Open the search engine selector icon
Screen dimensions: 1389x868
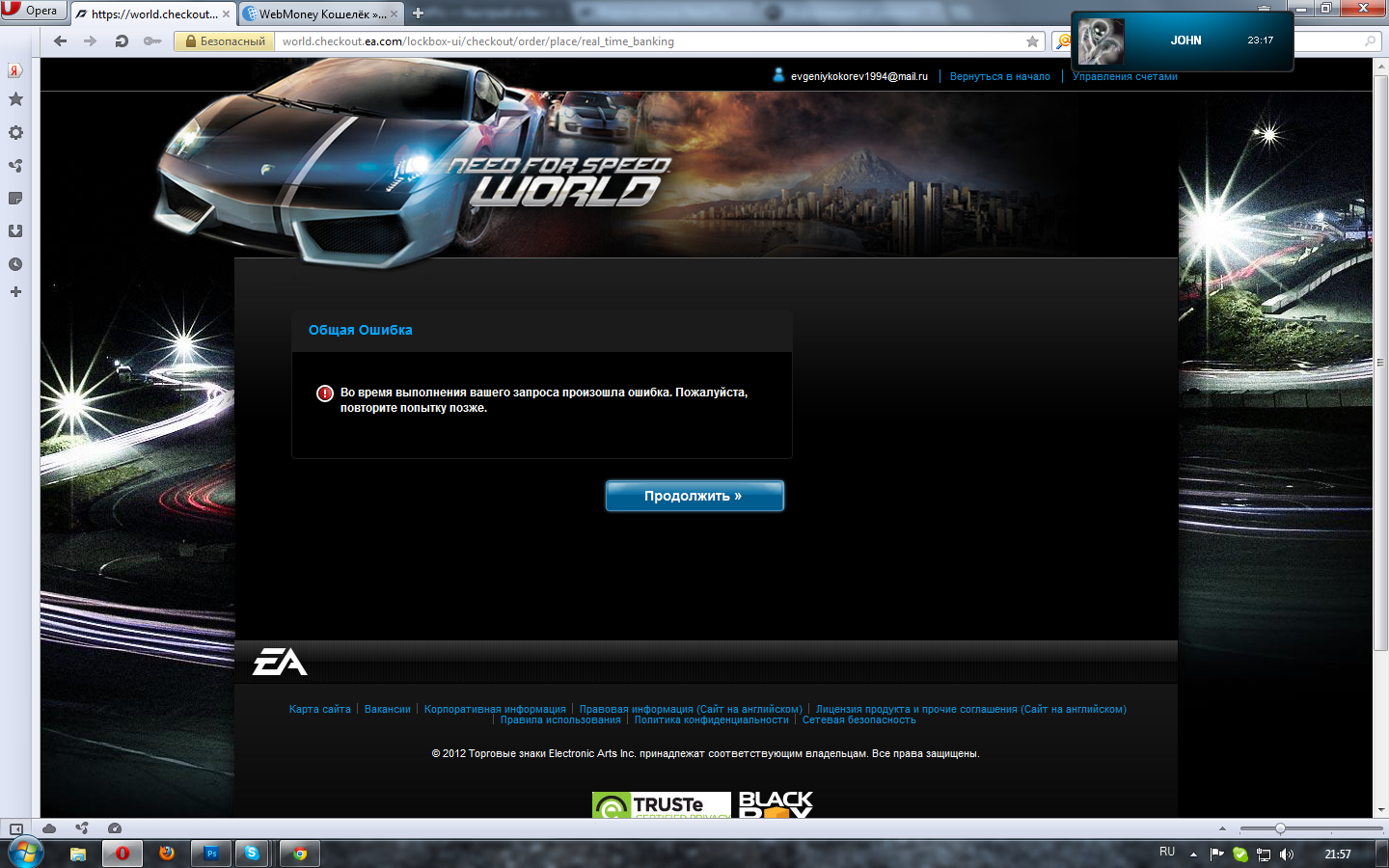click(1063, 41)
